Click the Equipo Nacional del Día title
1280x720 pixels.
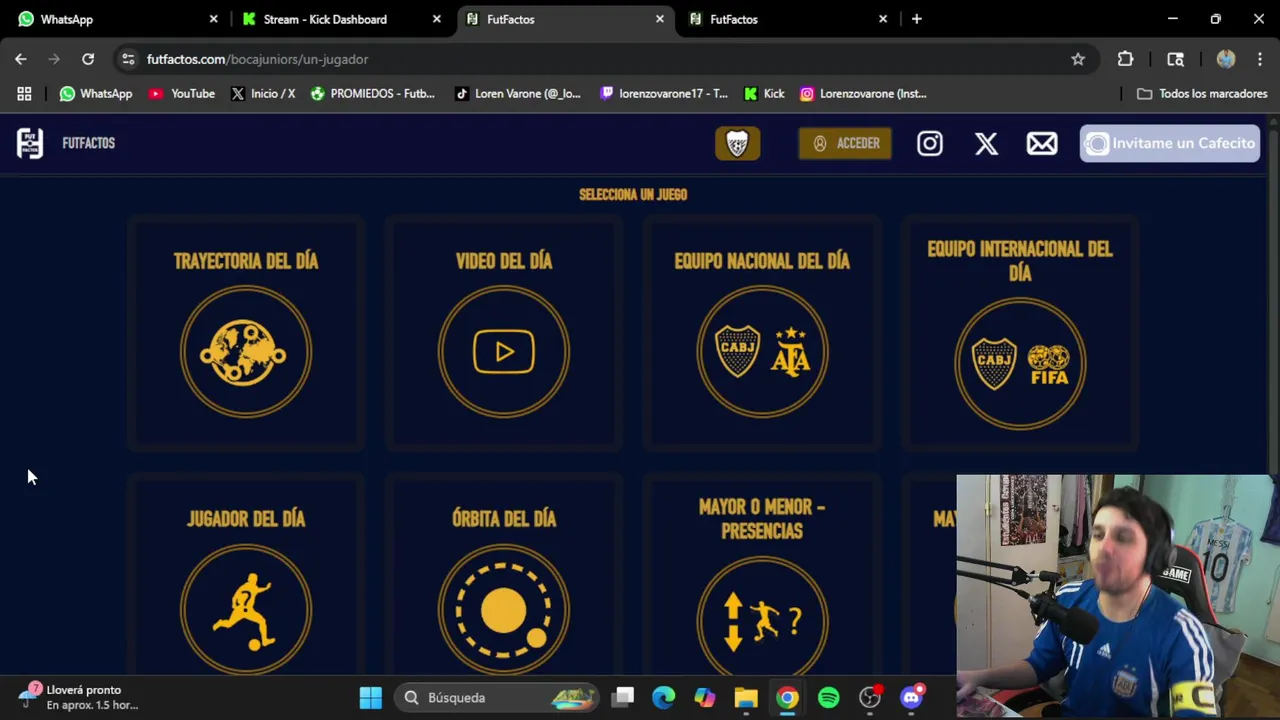[762, 261]
